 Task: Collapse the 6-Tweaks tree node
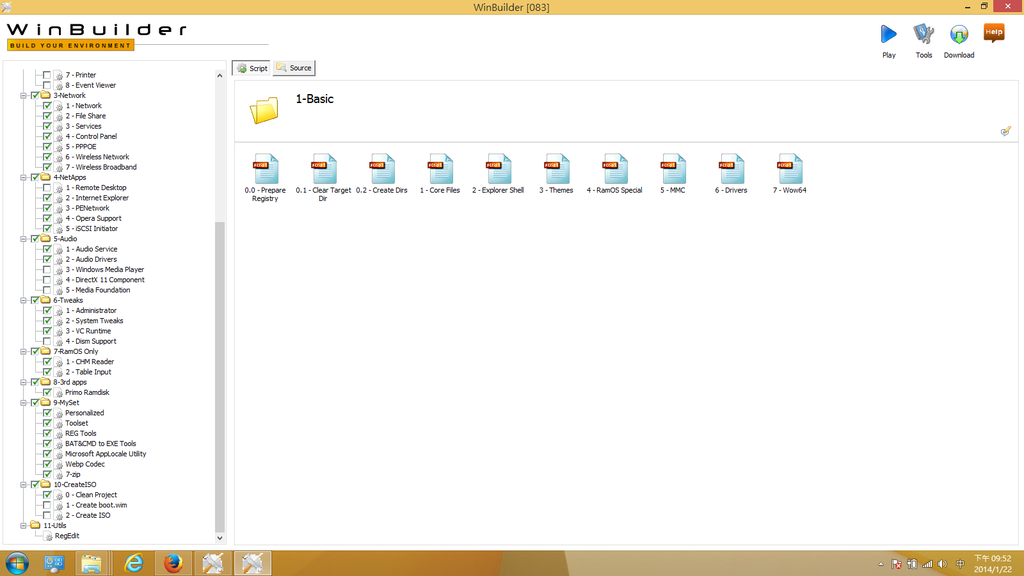pos(24,300)
